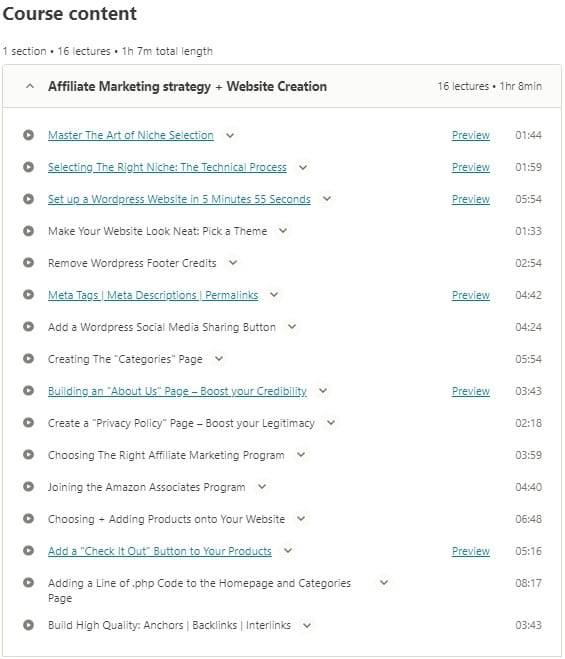Viewport: 565px width, 659px height.
Task: Preview the Set up a Wordpress Website lecture
Action: 471,199
